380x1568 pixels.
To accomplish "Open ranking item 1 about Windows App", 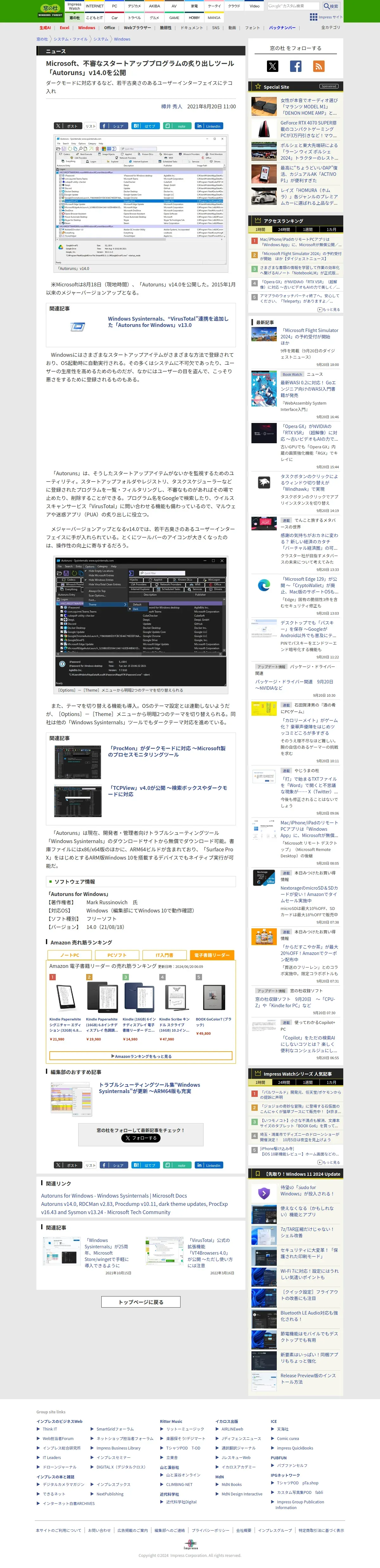I will [300, 242].
